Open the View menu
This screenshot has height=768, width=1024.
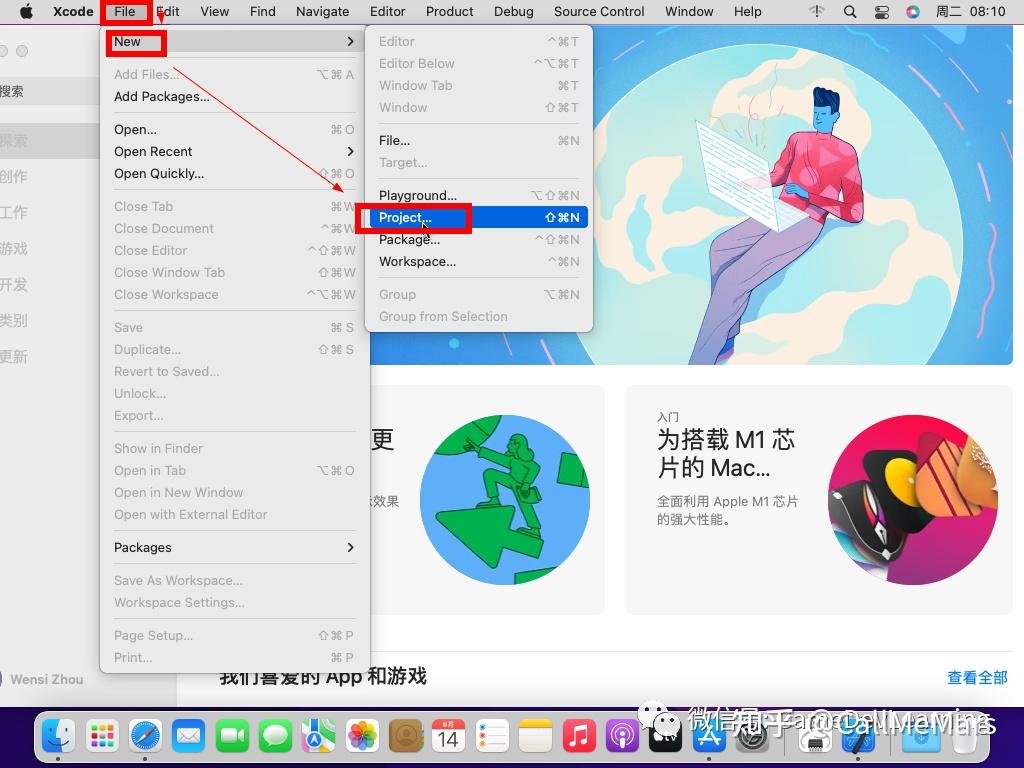[x=214, y=11]
